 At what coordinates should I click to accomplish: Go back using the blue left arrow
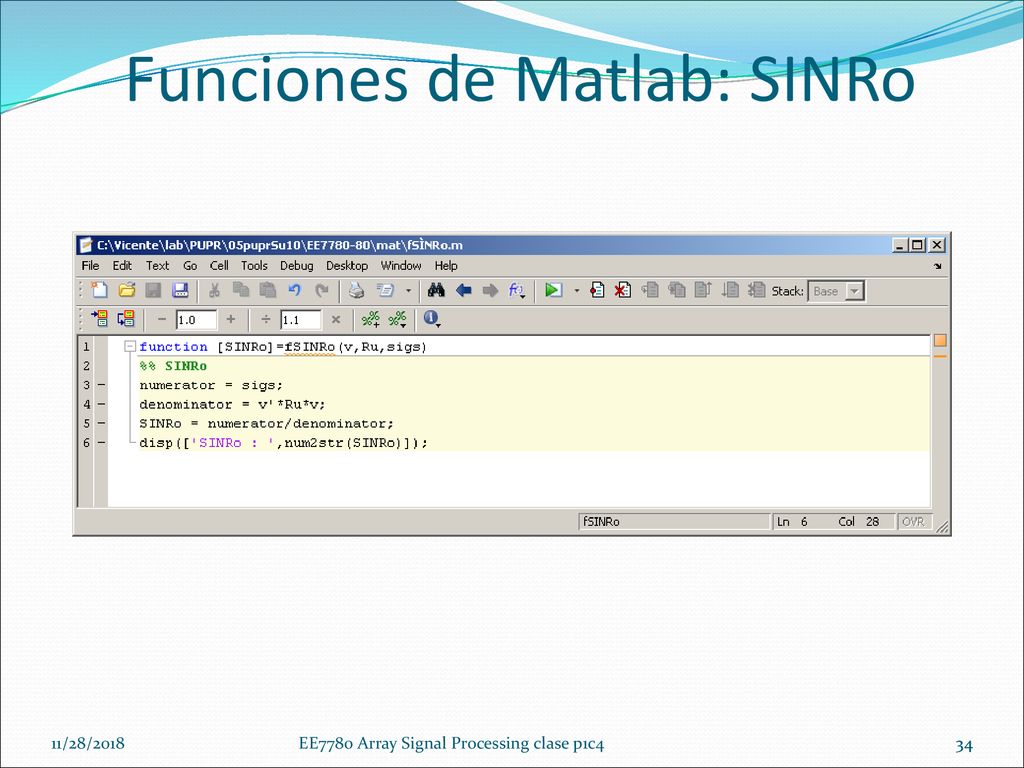464,290
